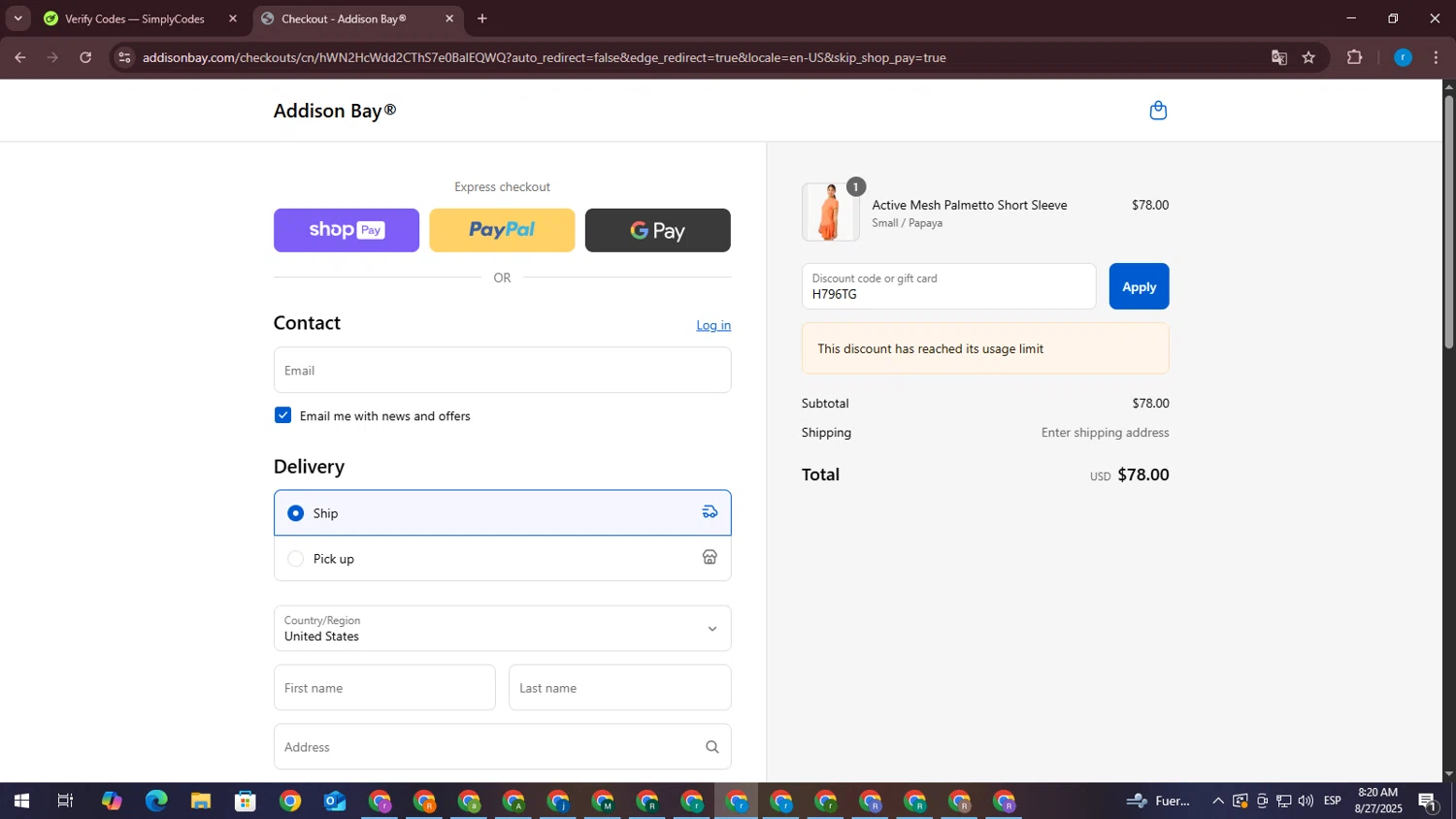
Task: Close the Verify Codes SimplyCodes tab
Action: [x=232, y=18]
